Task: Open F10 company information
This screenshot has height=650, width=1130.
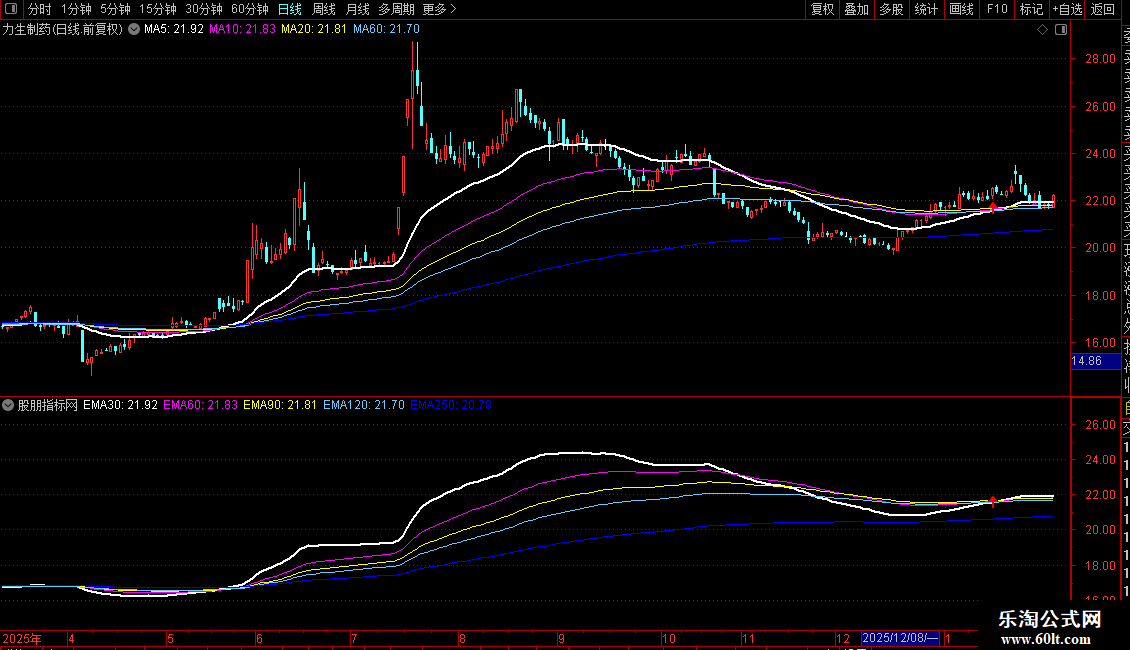Action: pos(997,9)
